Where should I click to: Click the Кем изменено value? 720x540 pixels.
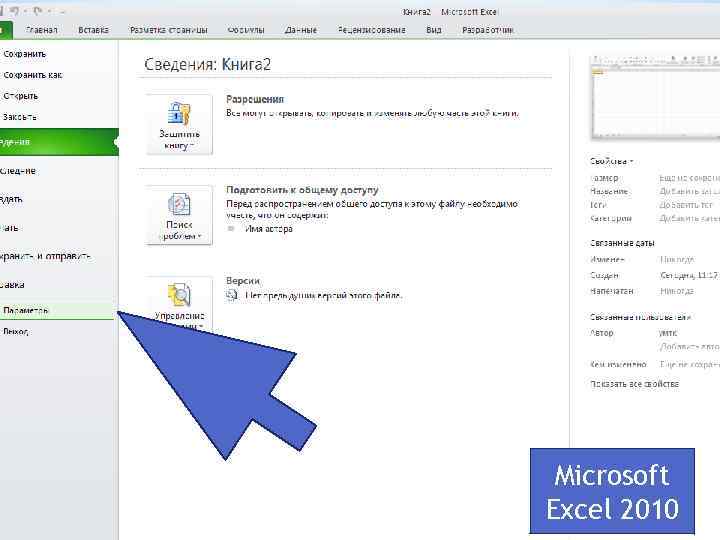(x=689, y=365)
